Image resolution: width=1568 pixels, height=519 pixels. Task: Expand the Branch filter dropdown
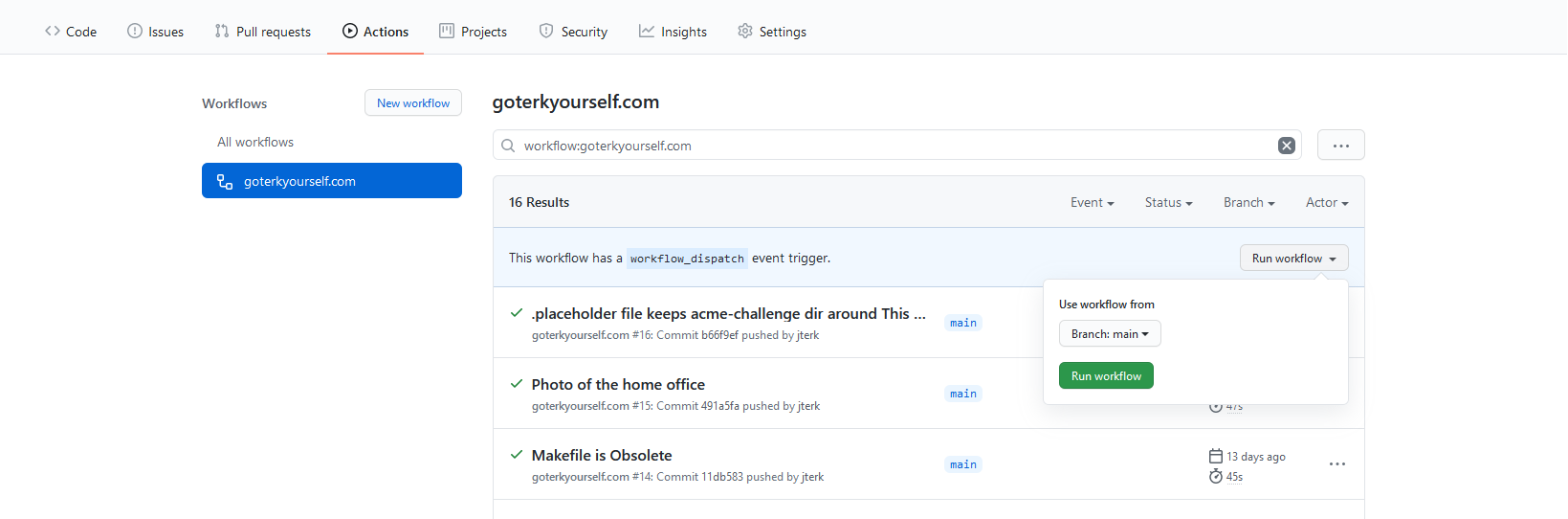(1248, 202)
